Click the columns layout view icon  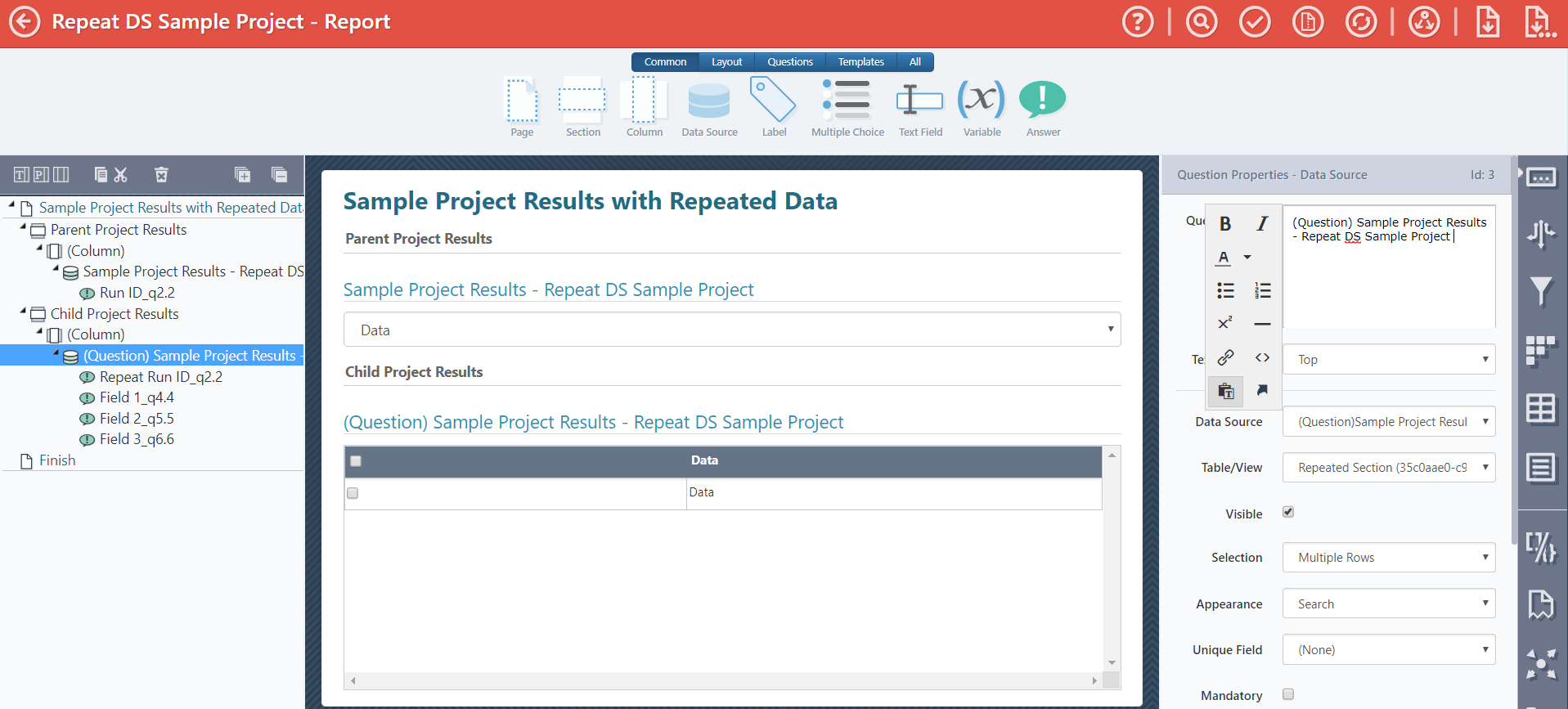tap(61, 174)
